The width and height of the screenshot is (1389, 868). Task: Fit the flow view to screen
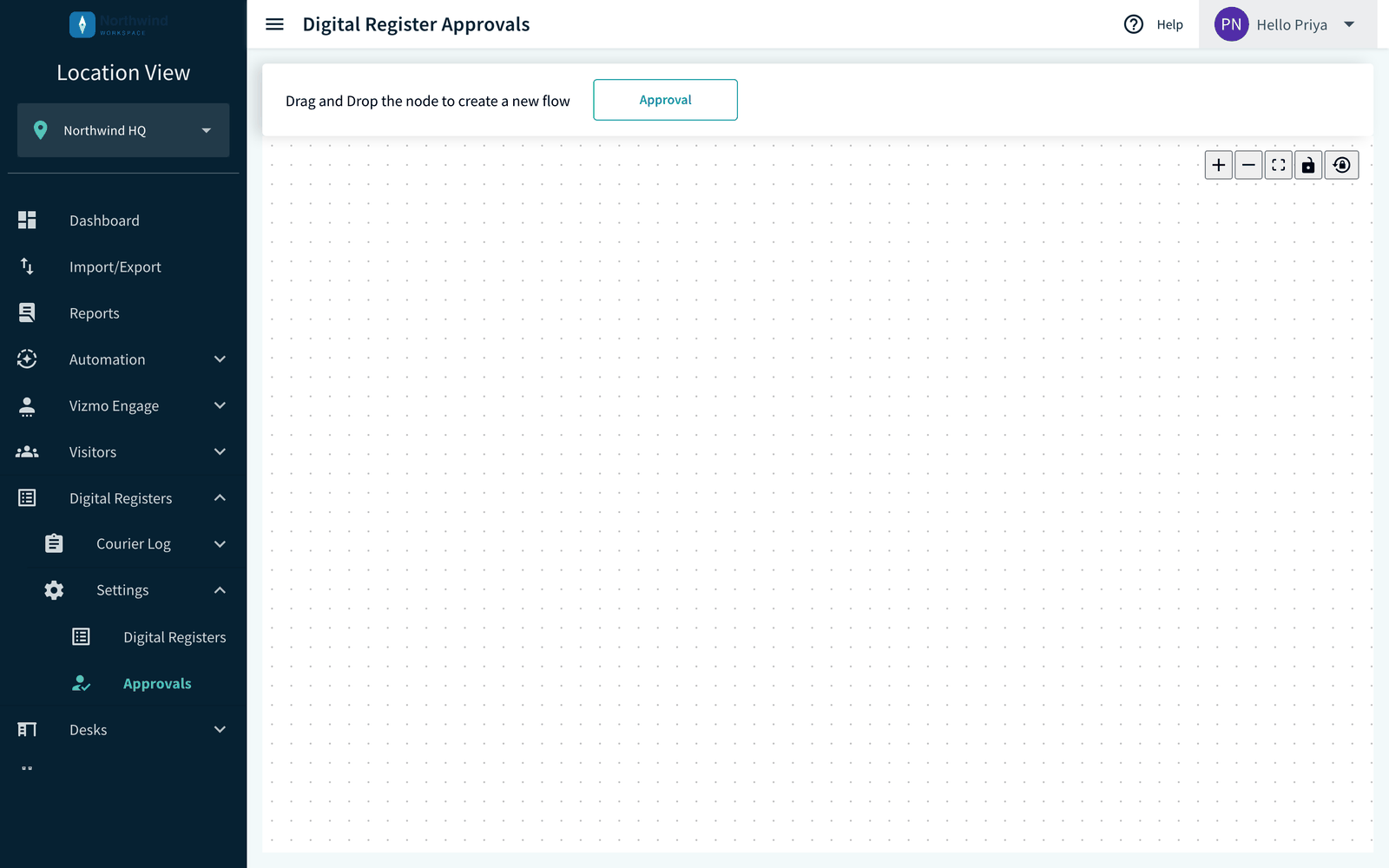(x=1279, y=165)
